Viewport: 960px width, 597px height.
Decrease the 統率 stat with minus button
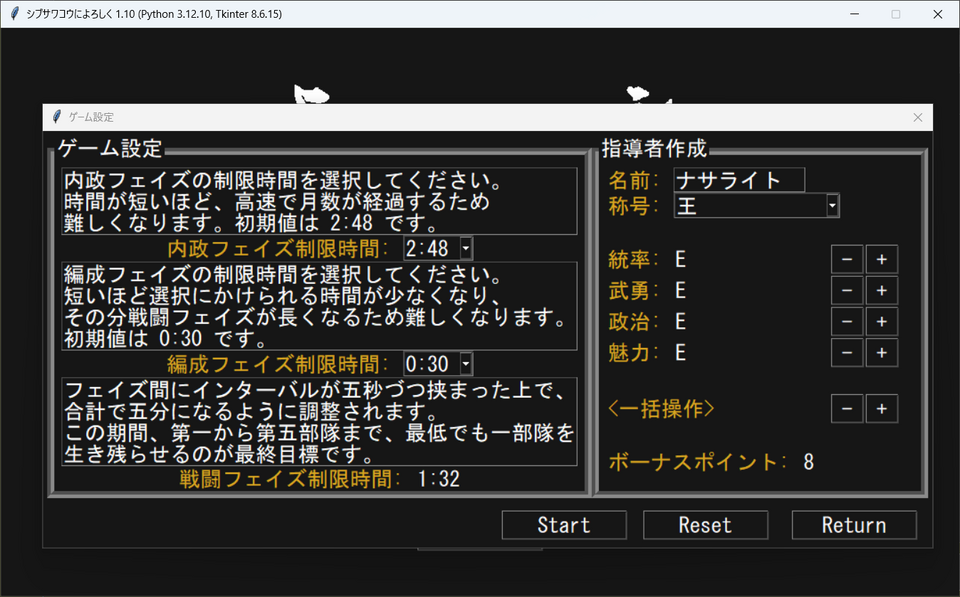tap(847, 260)
